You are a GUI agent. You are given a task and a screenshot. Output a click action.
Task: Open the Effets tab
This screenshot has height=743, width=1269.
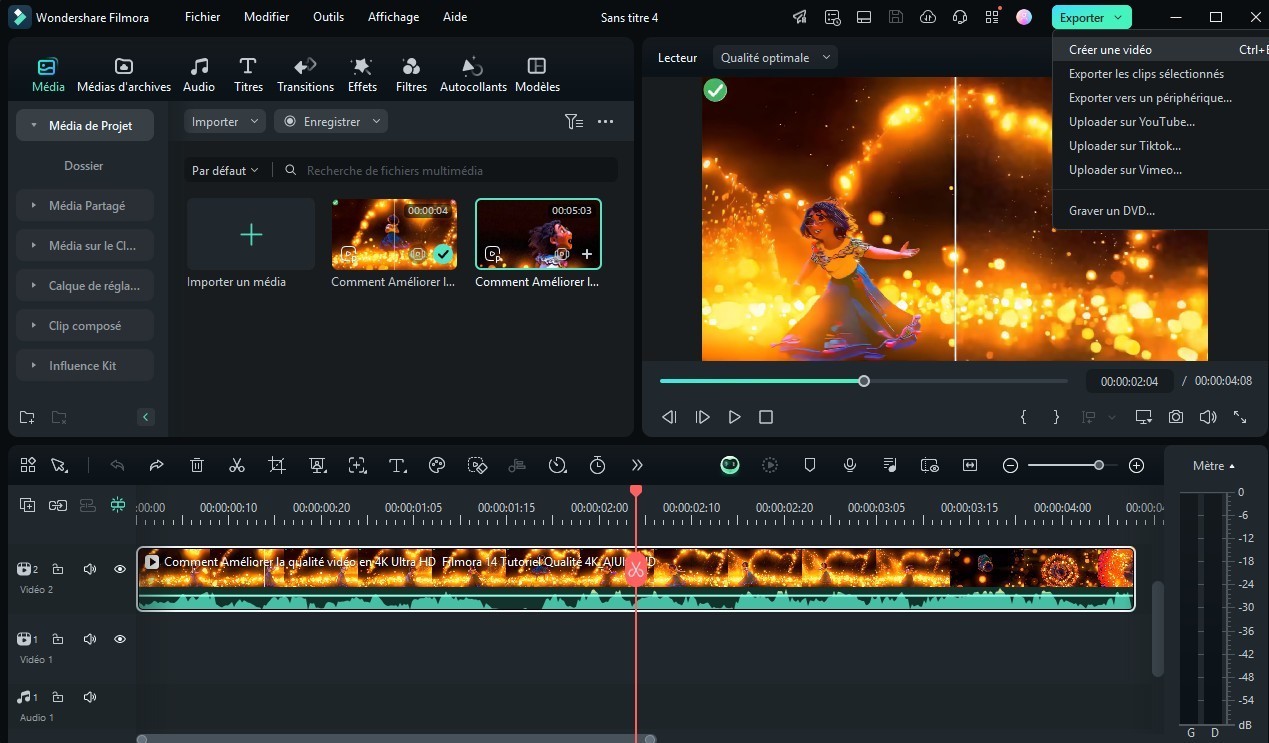pos(362,75)
